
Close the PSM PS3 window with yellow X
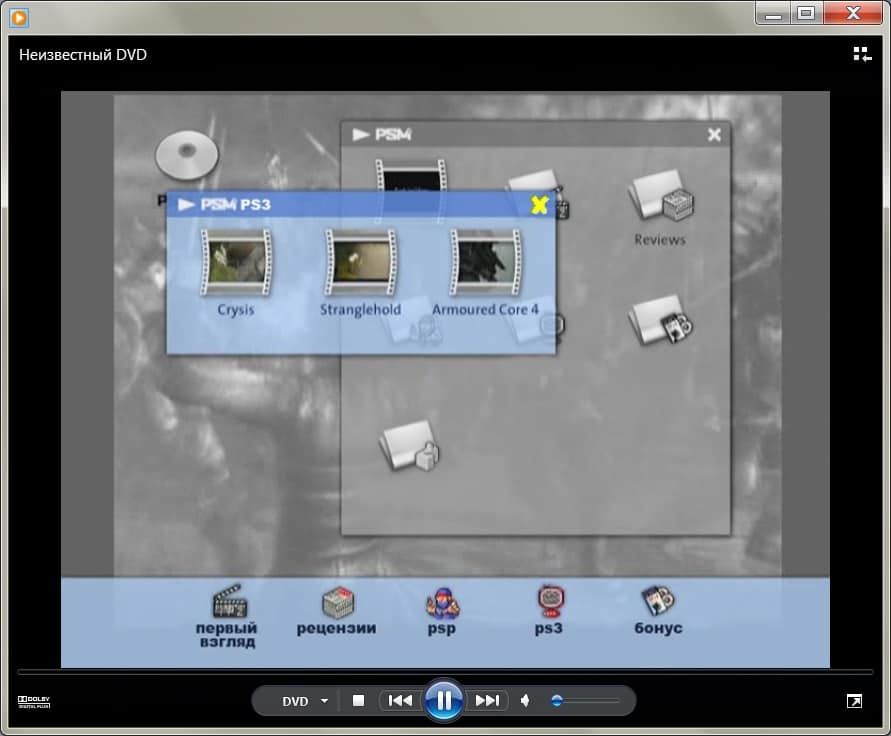click(539, 205)
